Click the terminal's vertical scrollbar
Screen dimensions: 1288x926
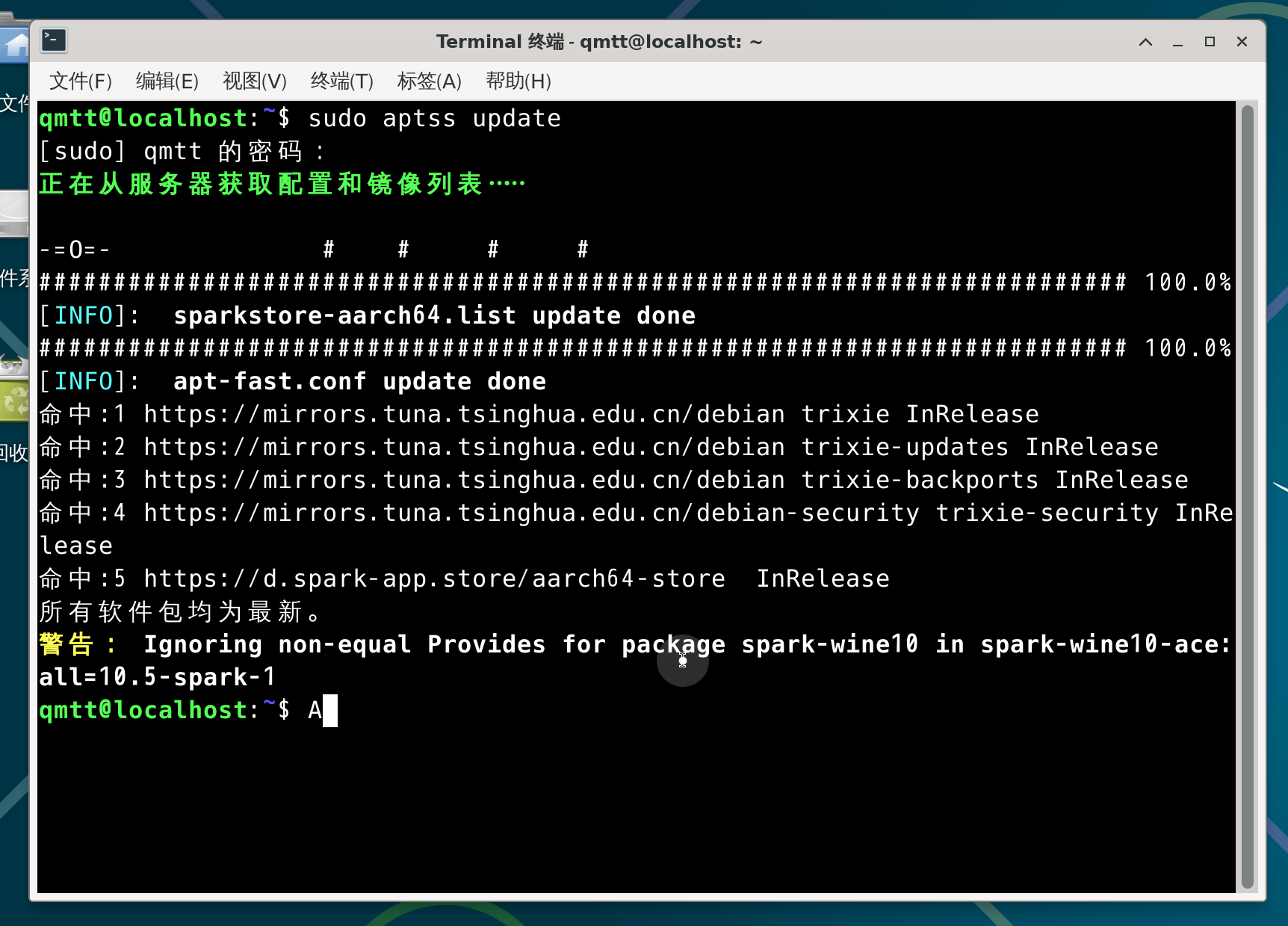[1247, 497]
